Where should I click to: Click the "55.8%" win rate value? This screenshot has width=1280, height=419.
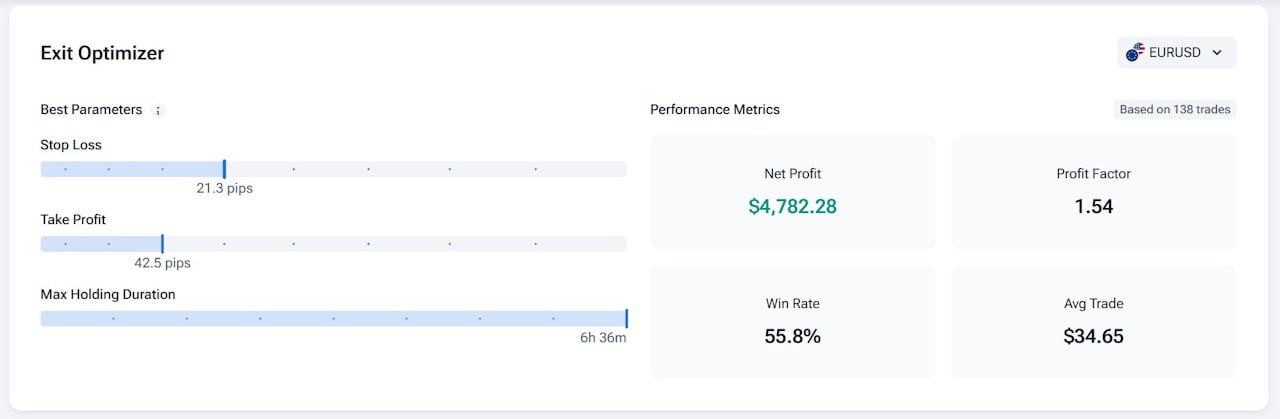point(793,336)
